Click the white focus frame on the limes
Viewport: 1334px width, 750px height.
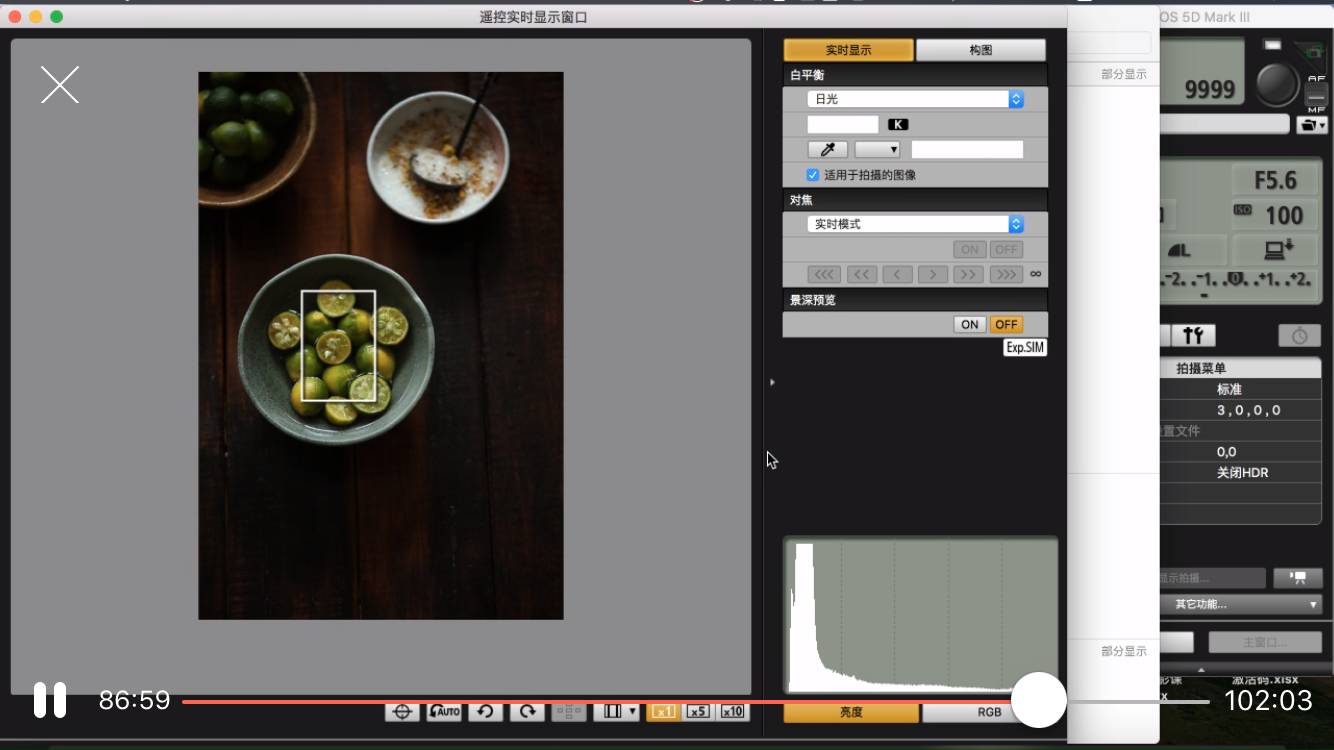(x=338, y=346)
